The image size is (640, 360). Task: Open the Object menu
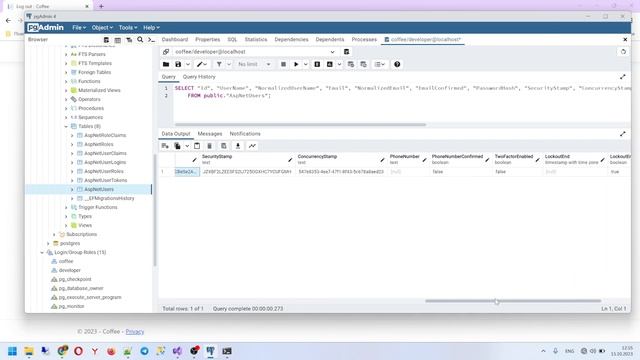(102, 27)
